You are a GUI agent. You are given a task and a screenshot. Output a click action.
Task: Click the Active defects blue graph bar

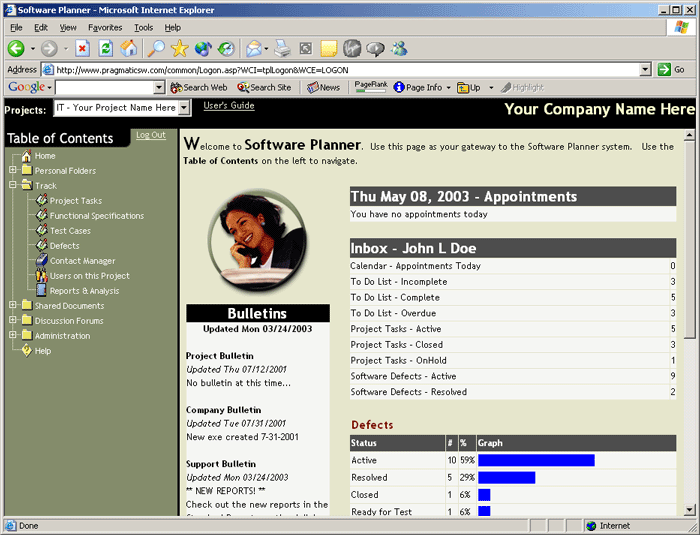coord(536,460)
